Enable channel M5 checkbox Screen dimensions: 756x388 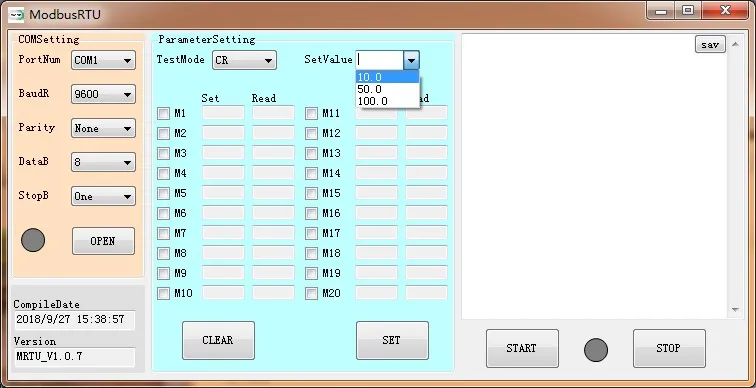(x=163, y=194)
